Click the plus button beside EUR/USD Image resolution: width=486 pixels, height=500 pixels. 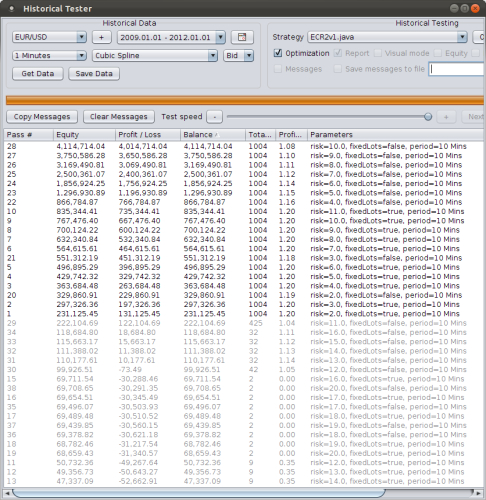(x=101, y=37)
